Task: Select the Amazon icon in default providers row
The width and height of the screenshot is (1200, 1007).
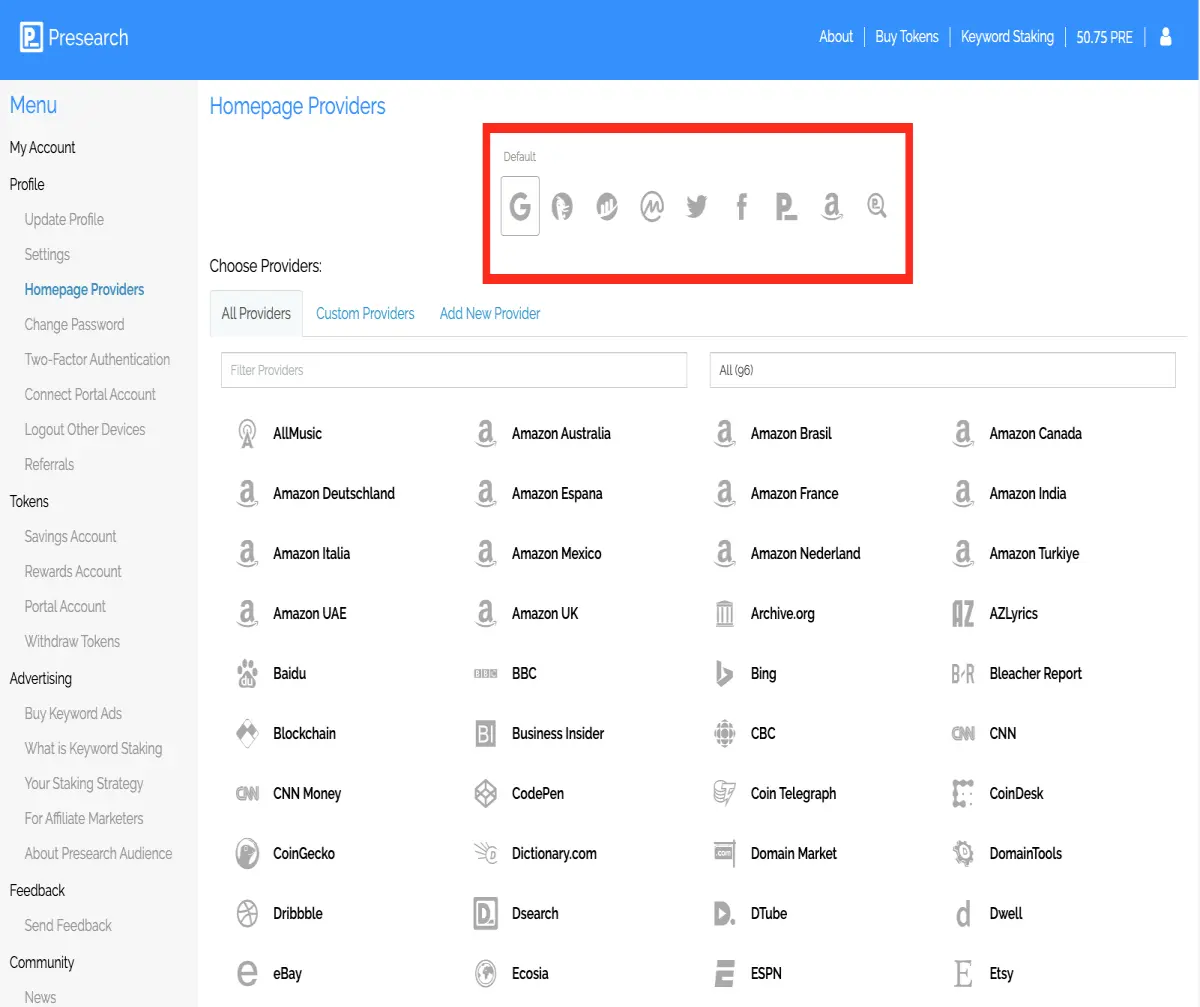Action: point(831,207)
